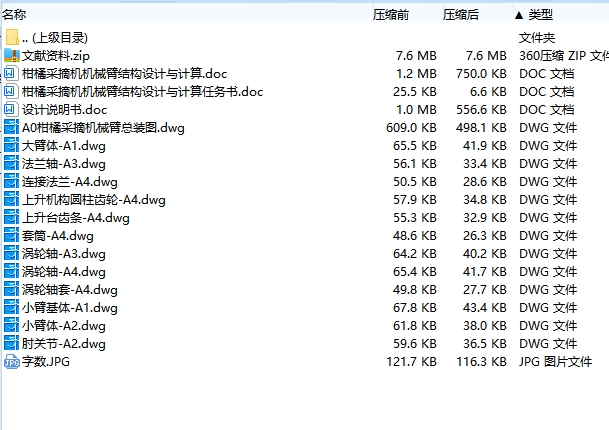Click the DWG icon of 上升台齿条-A4.dwg
Image resolution: width=609 pixels, height=430 pixels.
(x=11, y=218)
